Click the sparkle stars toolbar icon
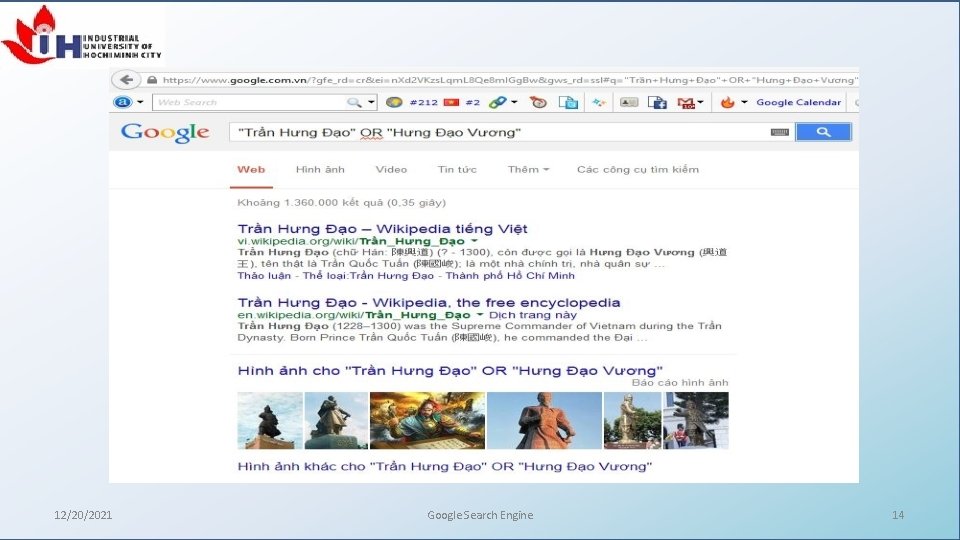This screenshot has height=540, width=960. pyautogui.click(x=599, y=102)
